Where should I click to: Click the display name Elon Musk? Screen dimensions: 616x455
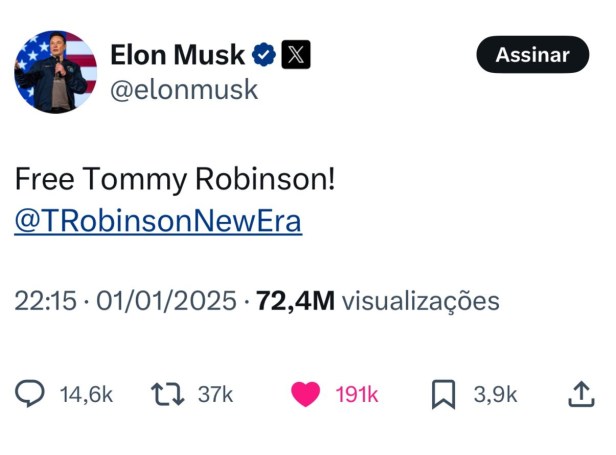pos(178,55)
